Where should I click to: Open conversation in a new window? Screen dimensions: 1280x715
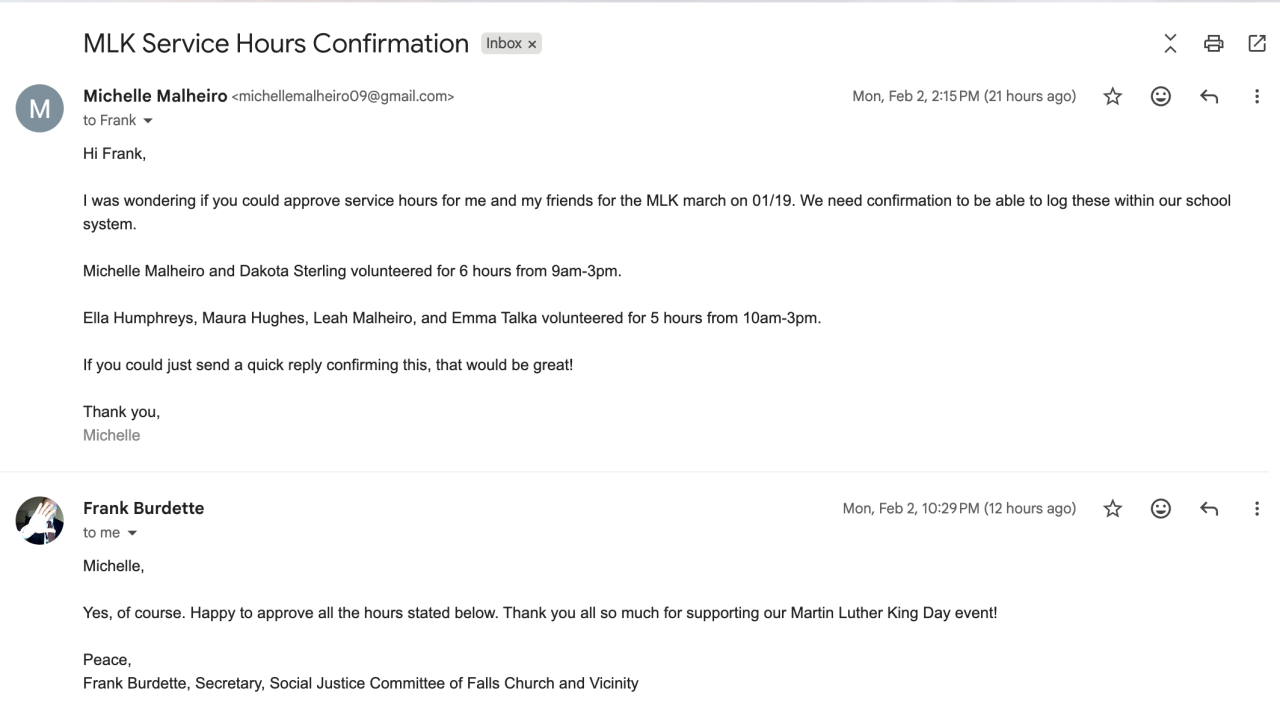(x=1257, y=43)
